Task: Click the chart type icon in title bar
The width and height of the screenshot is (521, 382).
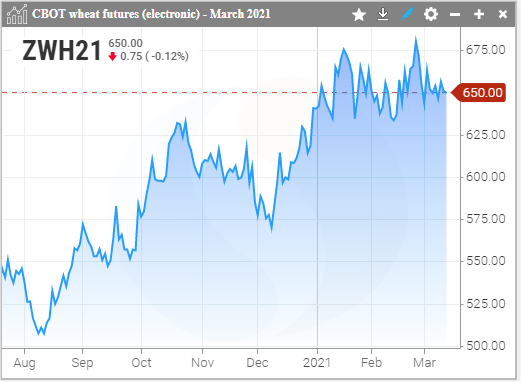Action: coord(17,14)
